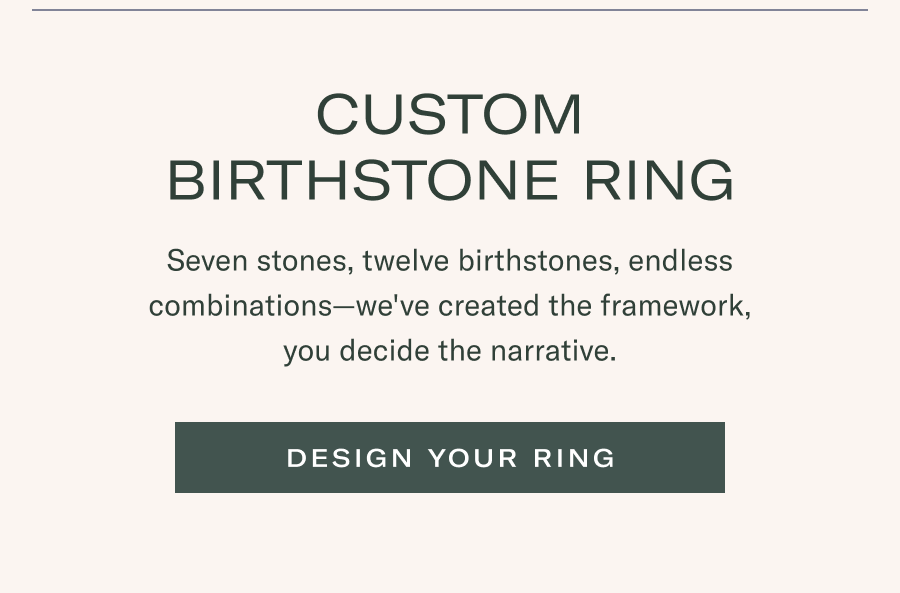
Task: Select the Custom Birthstone Ring heading
Action: (450, 148)
